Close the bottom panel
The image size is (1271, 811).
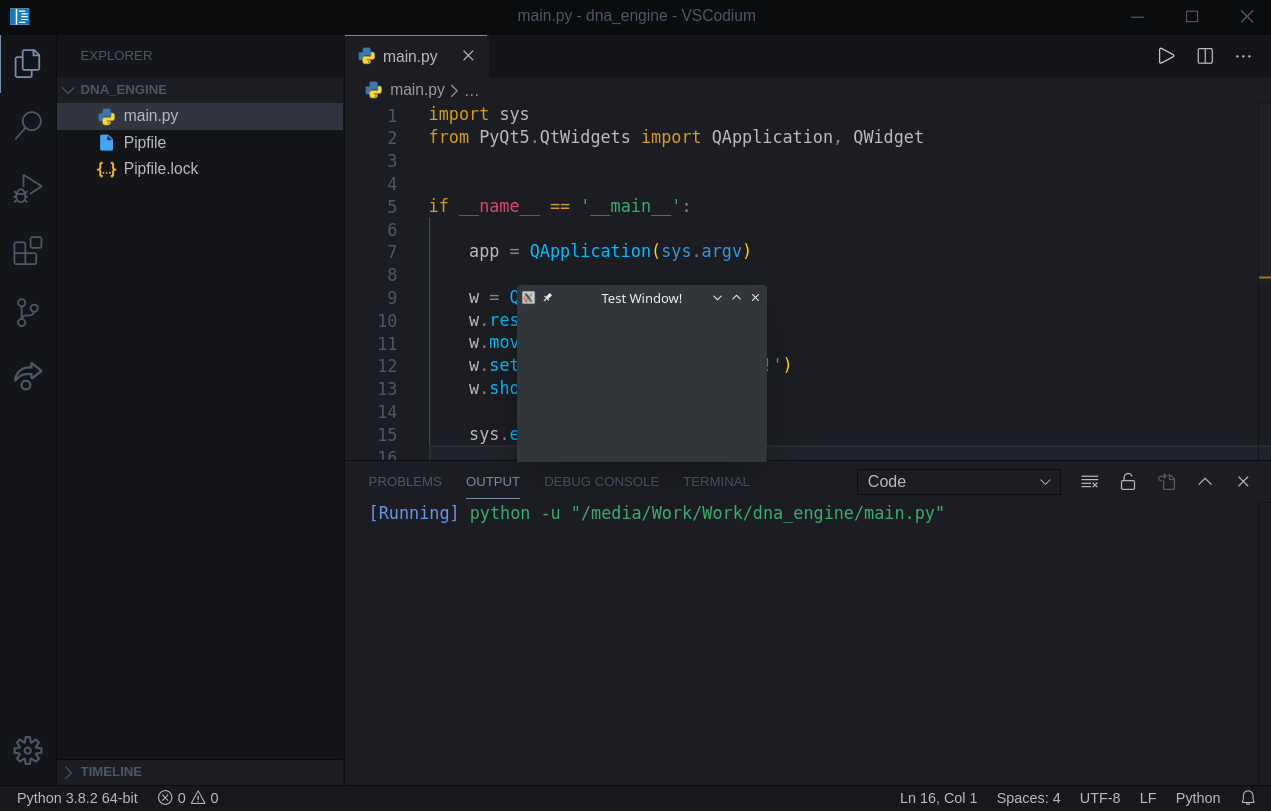point(1243,481)
